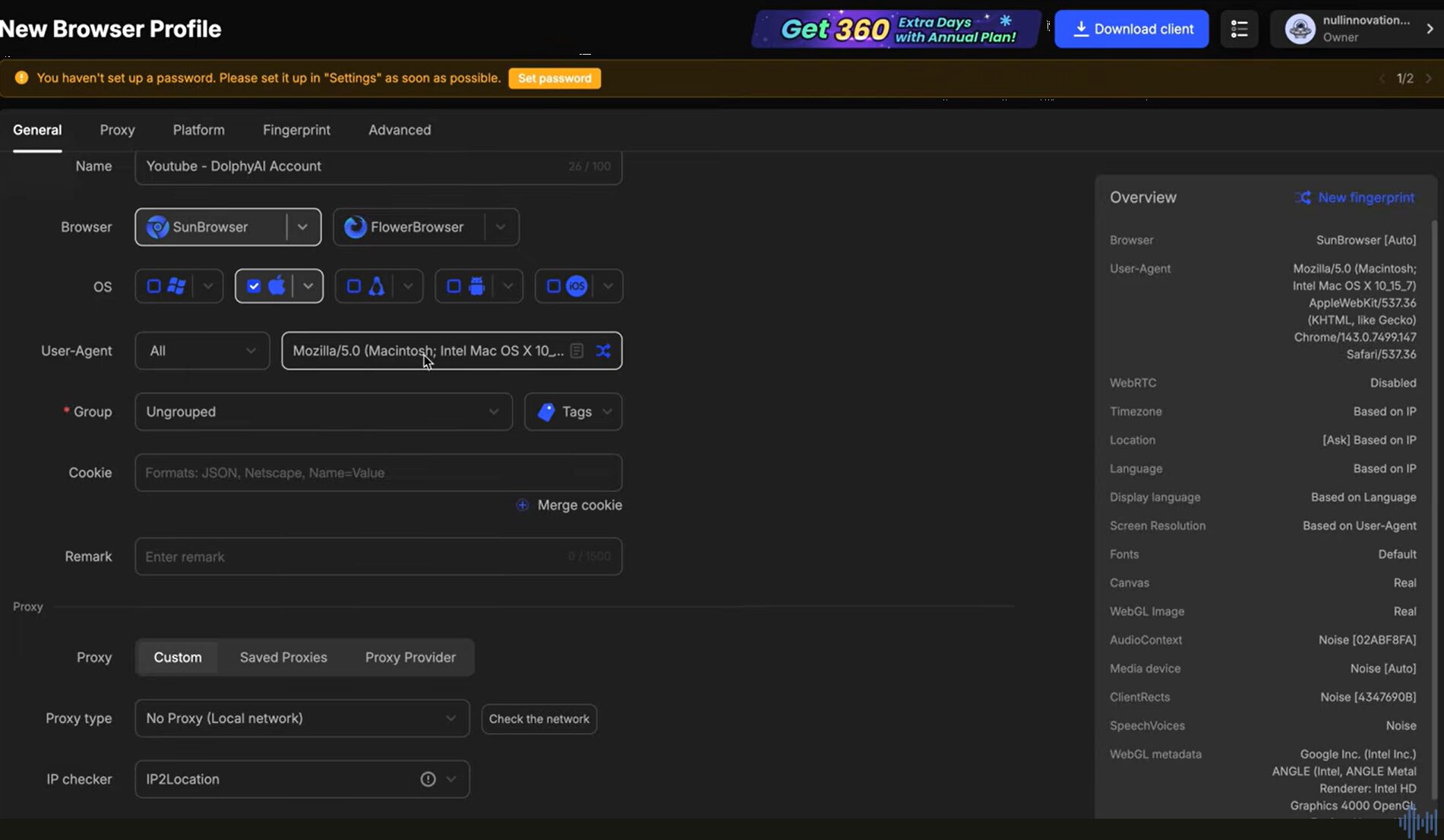Click AudioContext Noise [02ABF8FA] value
This screenshot has height=840, width=1444.
pyautogui.click(x=1367, y=640)
